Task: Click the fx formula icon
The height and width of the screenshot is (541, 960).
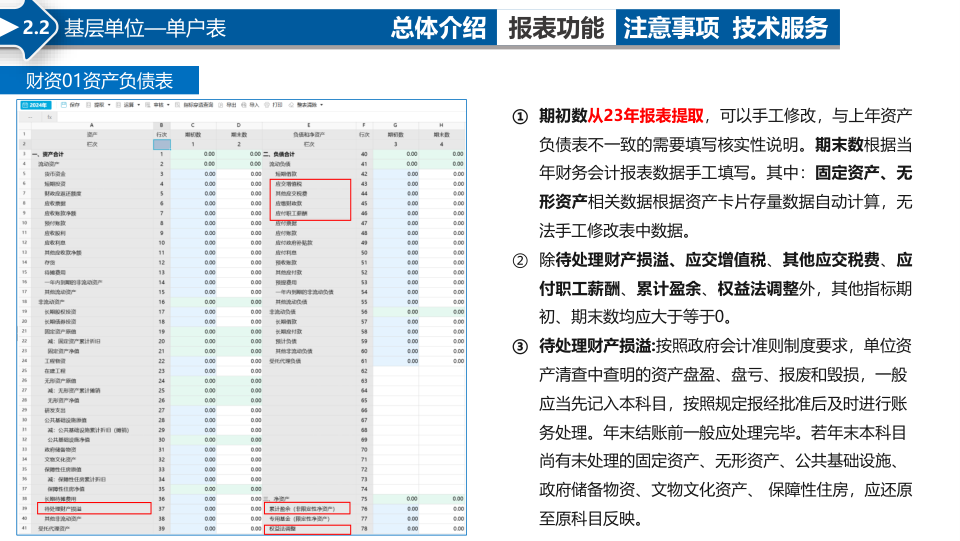Action: point(50,117)
